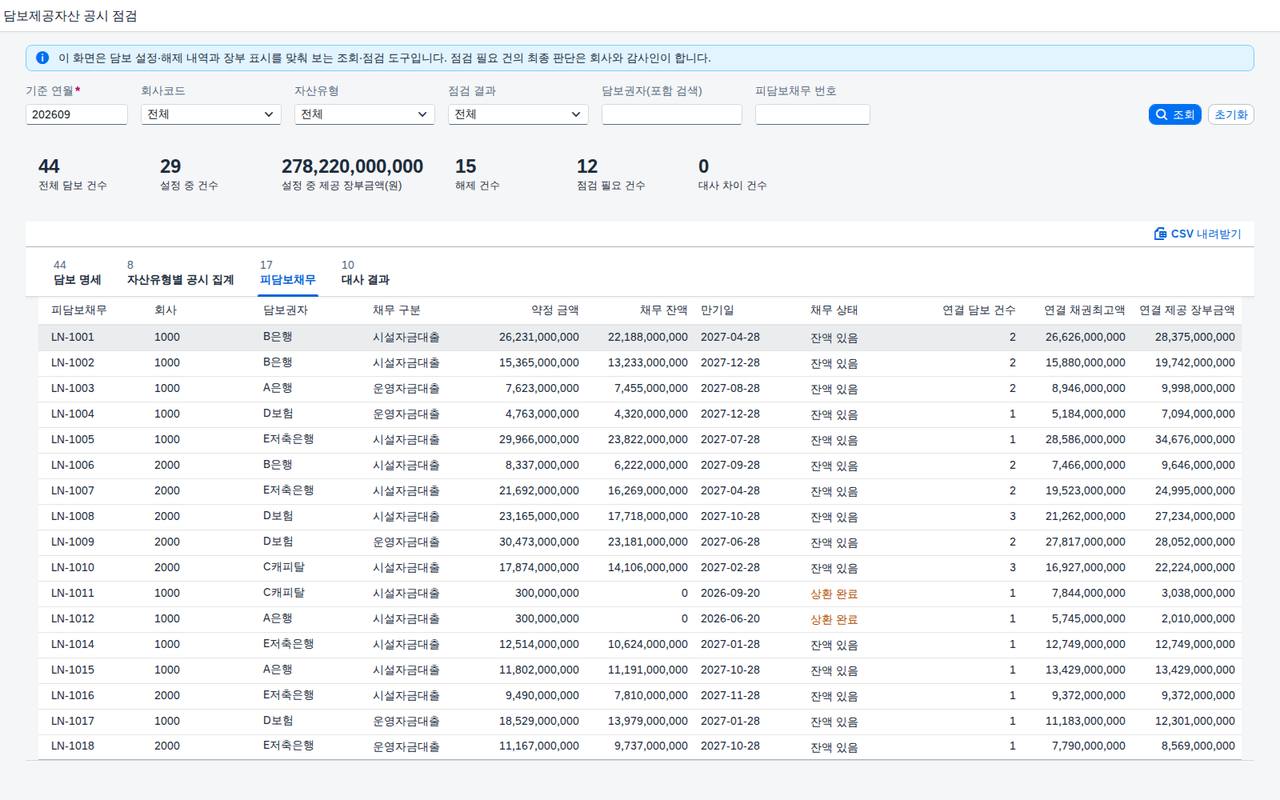The width and height of the screenshot is (1280, 800).
Task: Click the 피담보채무 번호 input field
Action: pyautogui.click(x=812, y=115)
